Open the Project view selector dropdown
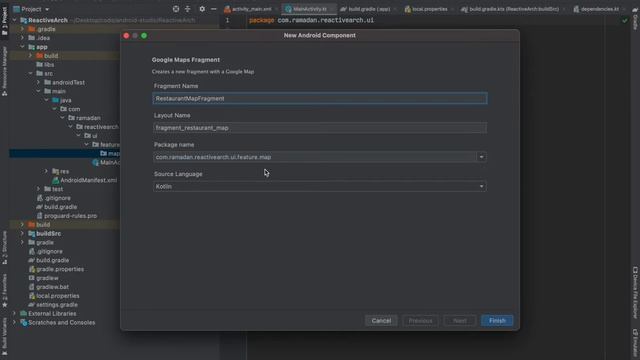Screen dimensions: 640x360 [31, 9]
